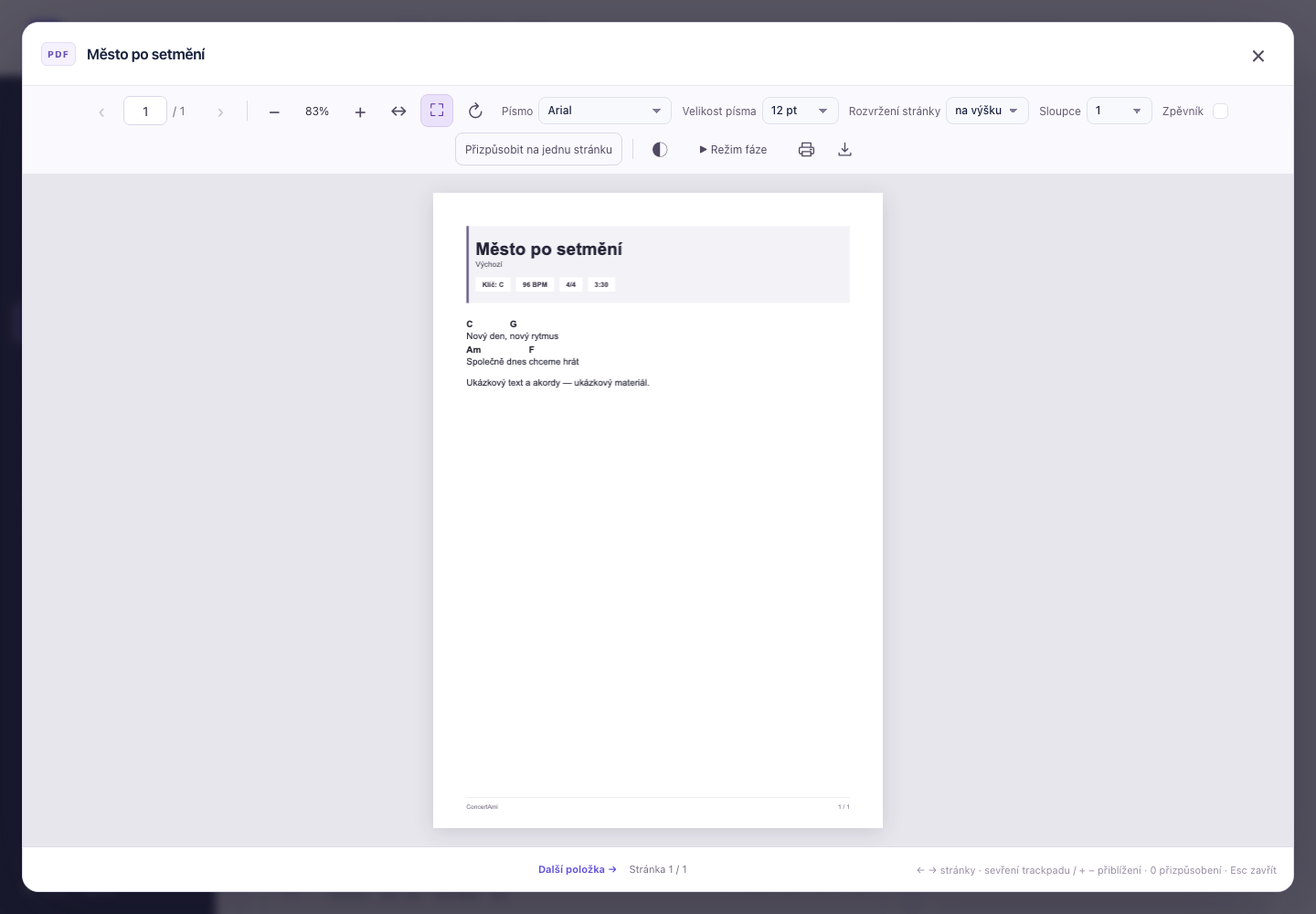Image resolution: width=1316 pixels, height=914 pixels.
Task: Click the Stránka 1 / 1 footer text
Action: click(x=658, y=869)
